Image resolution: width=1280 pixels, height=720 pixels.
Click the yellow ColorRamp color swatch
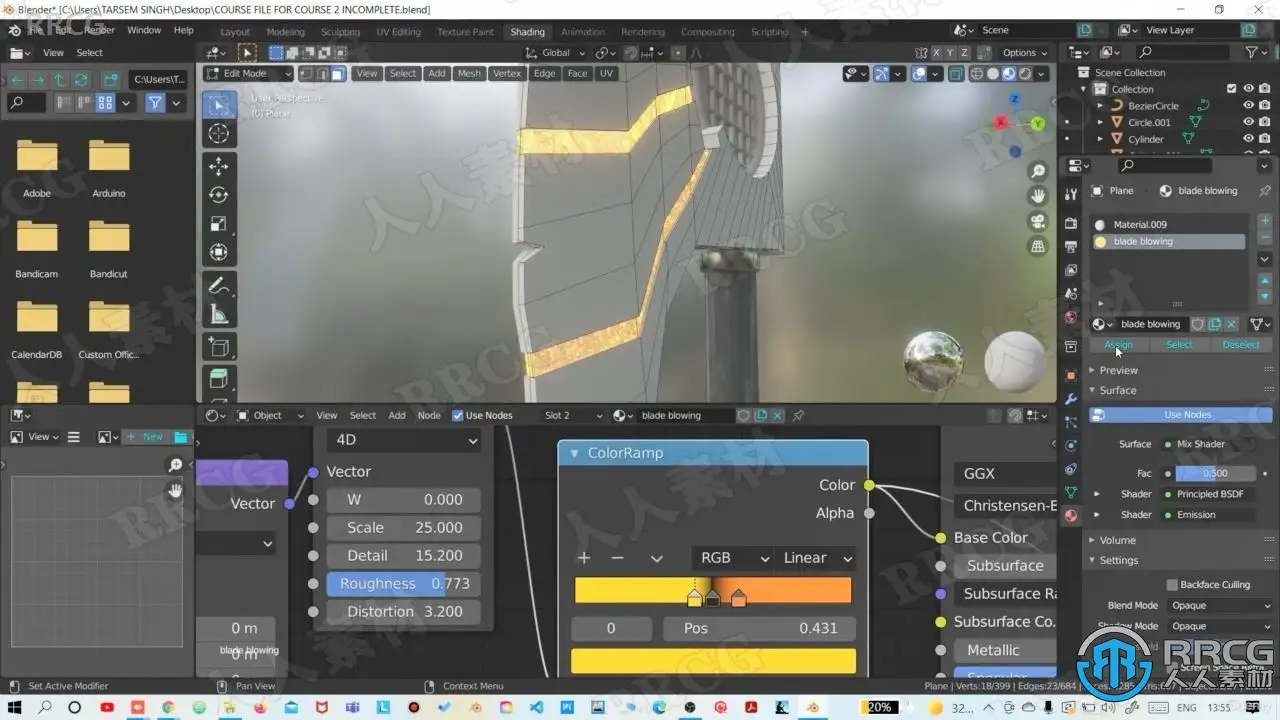click(x=713, y=661)
